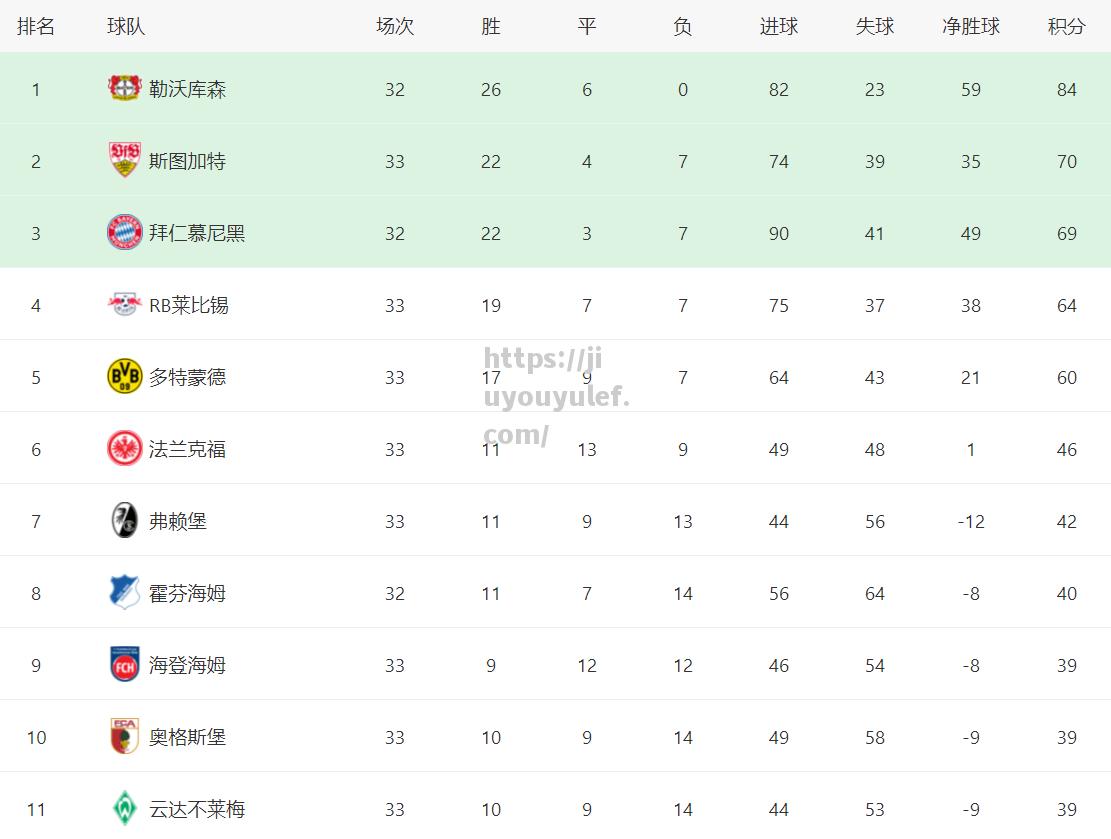This screenshot has height=839, width=1111.
Task: Select the RB Leipzig logo
Action: point(125,305)
